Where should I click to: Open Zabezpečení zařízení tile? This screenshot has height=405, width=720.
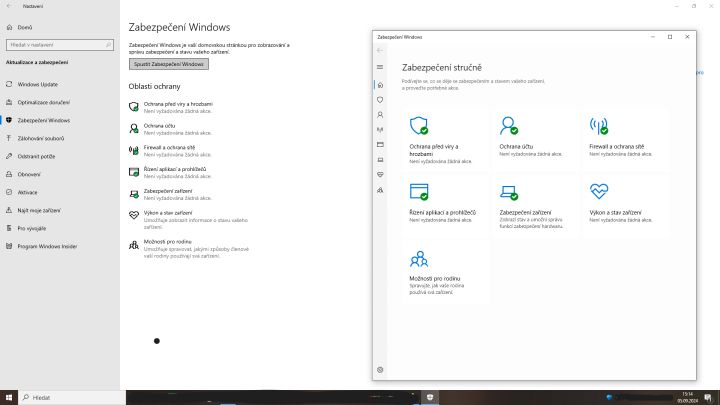tap(534, 206)
